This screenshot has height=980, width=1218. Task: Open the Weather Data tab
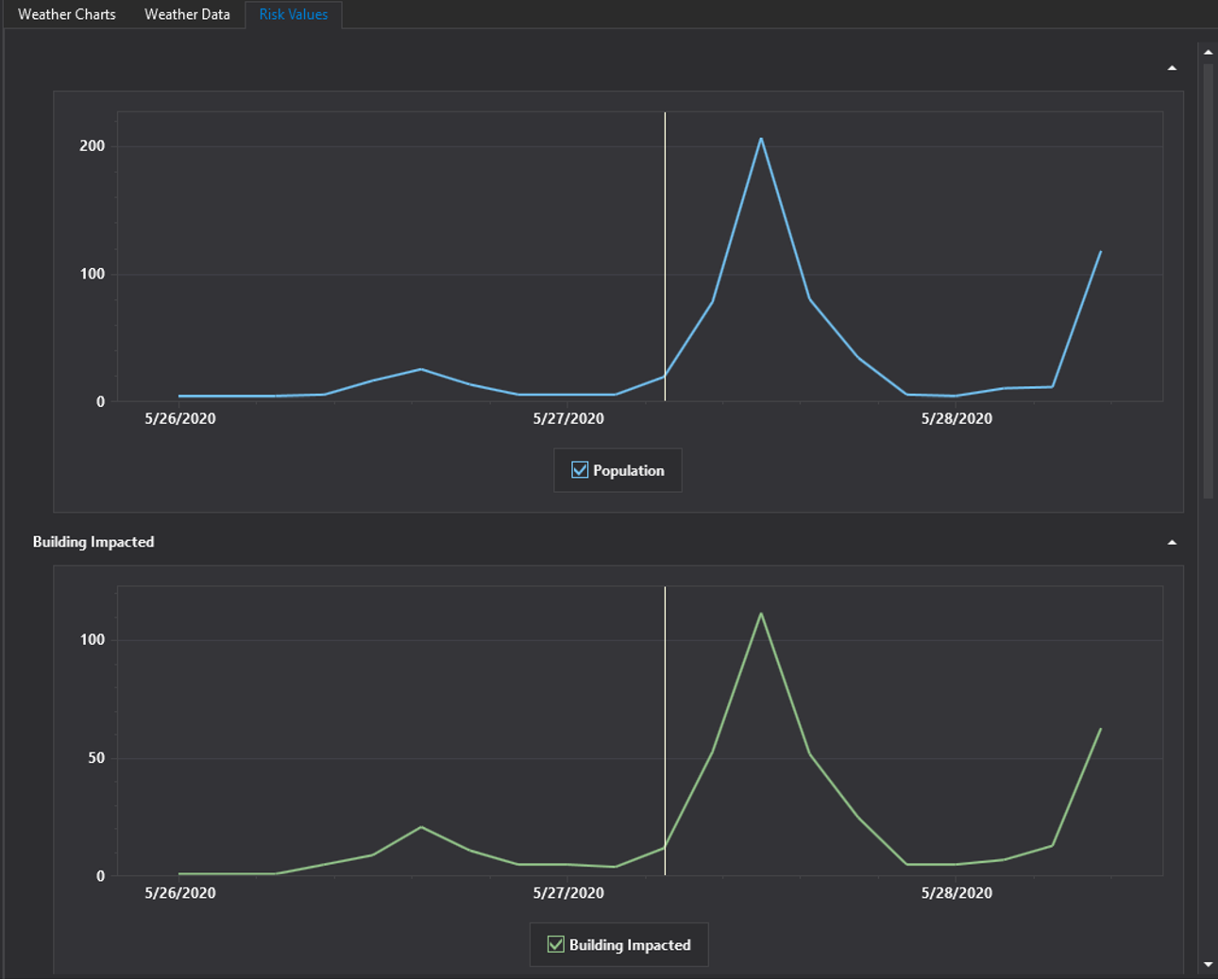tap(187, 15)
